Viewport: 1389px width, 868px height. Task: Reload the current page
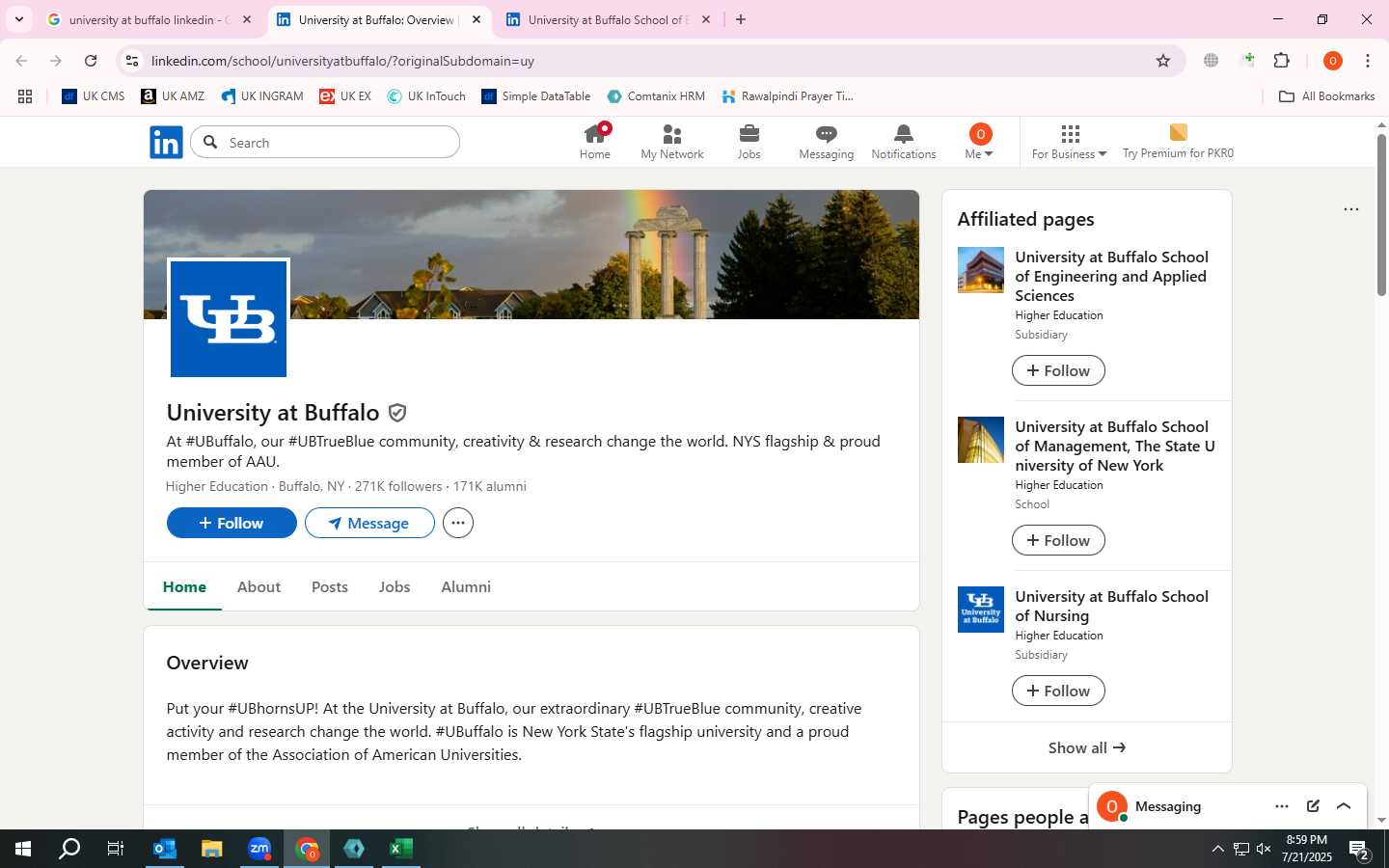91,61
